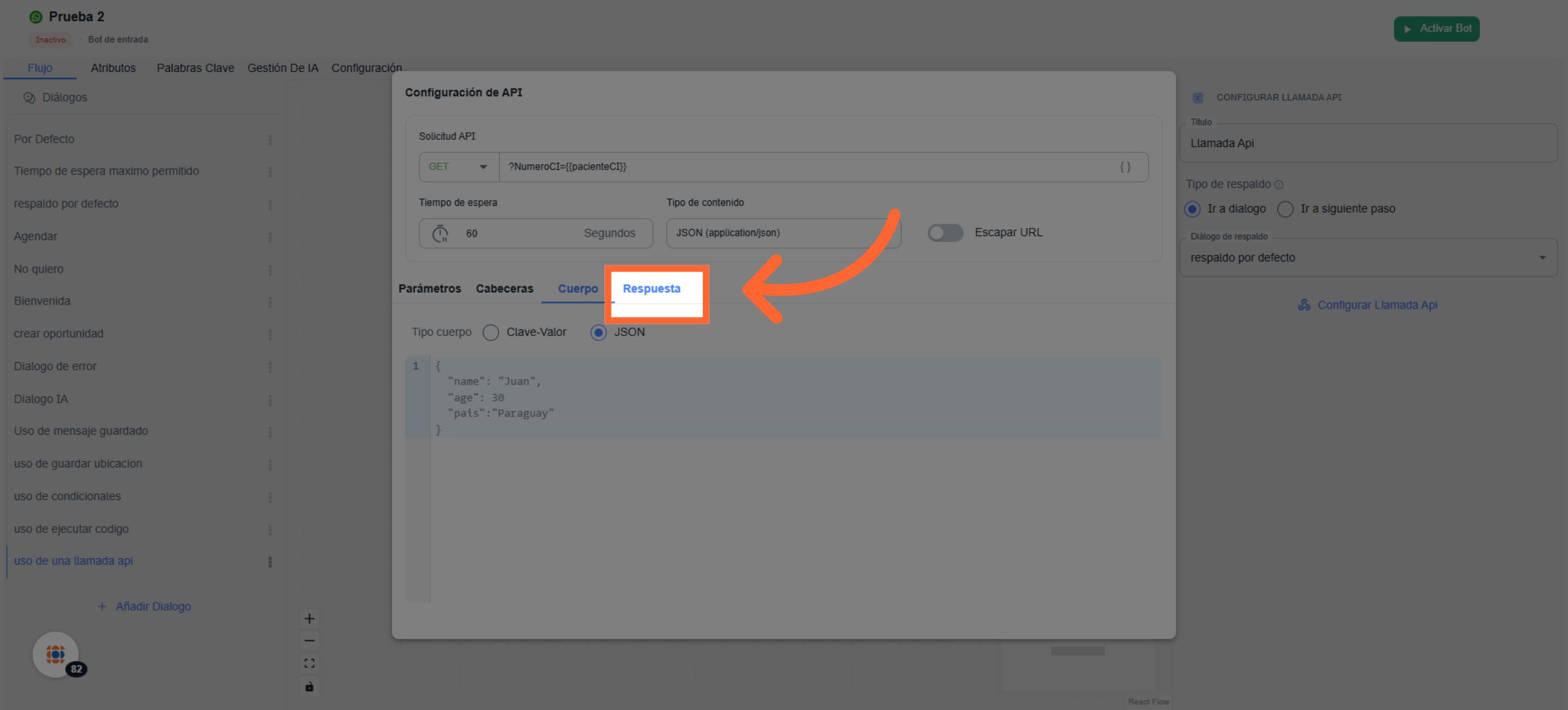Click the back arrow beside Configurar Llamada API
This screenshot has height=710, width=1568.
coord(1198,97)
